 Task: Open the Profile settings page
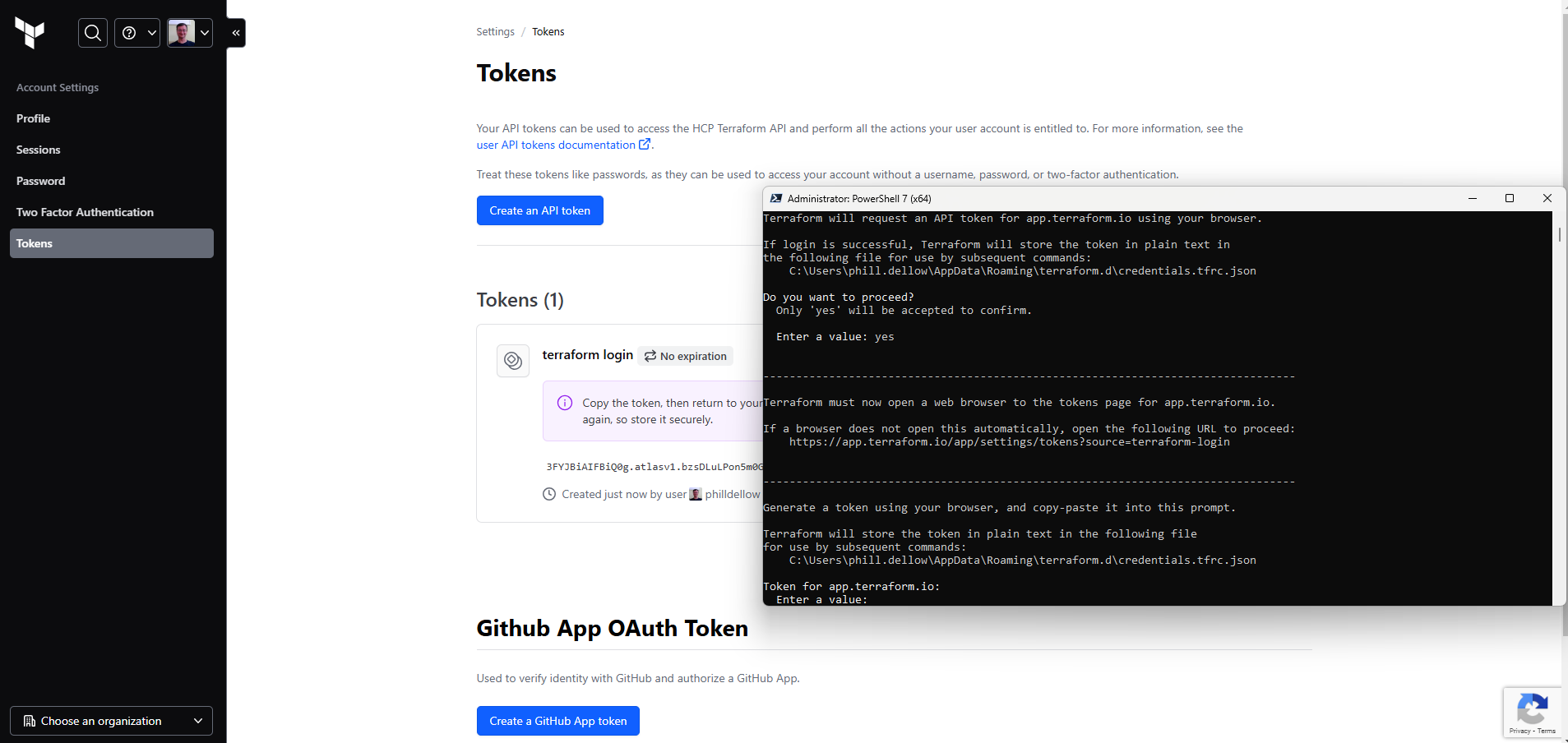[x=112, y=118]
